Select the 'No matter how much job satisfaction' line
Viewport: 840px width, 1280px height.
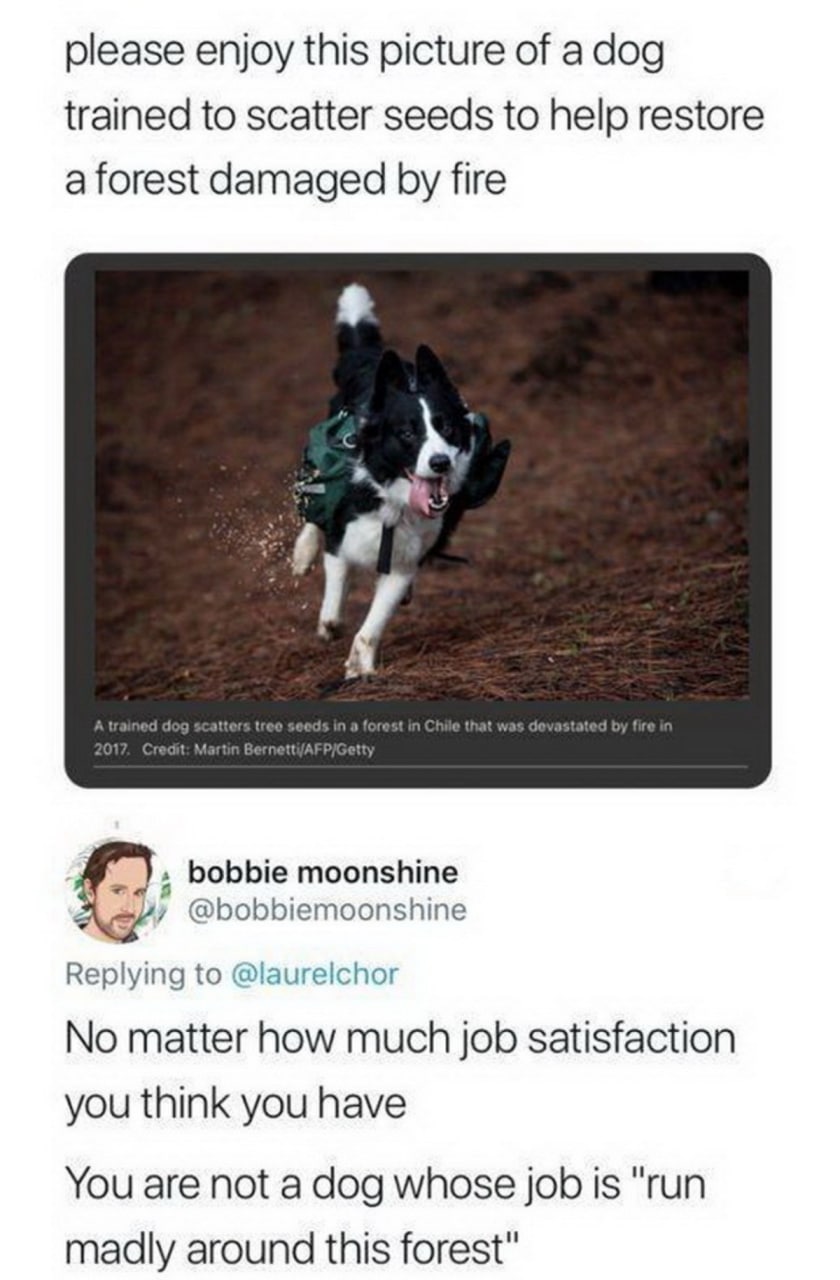pos(400,1039)
